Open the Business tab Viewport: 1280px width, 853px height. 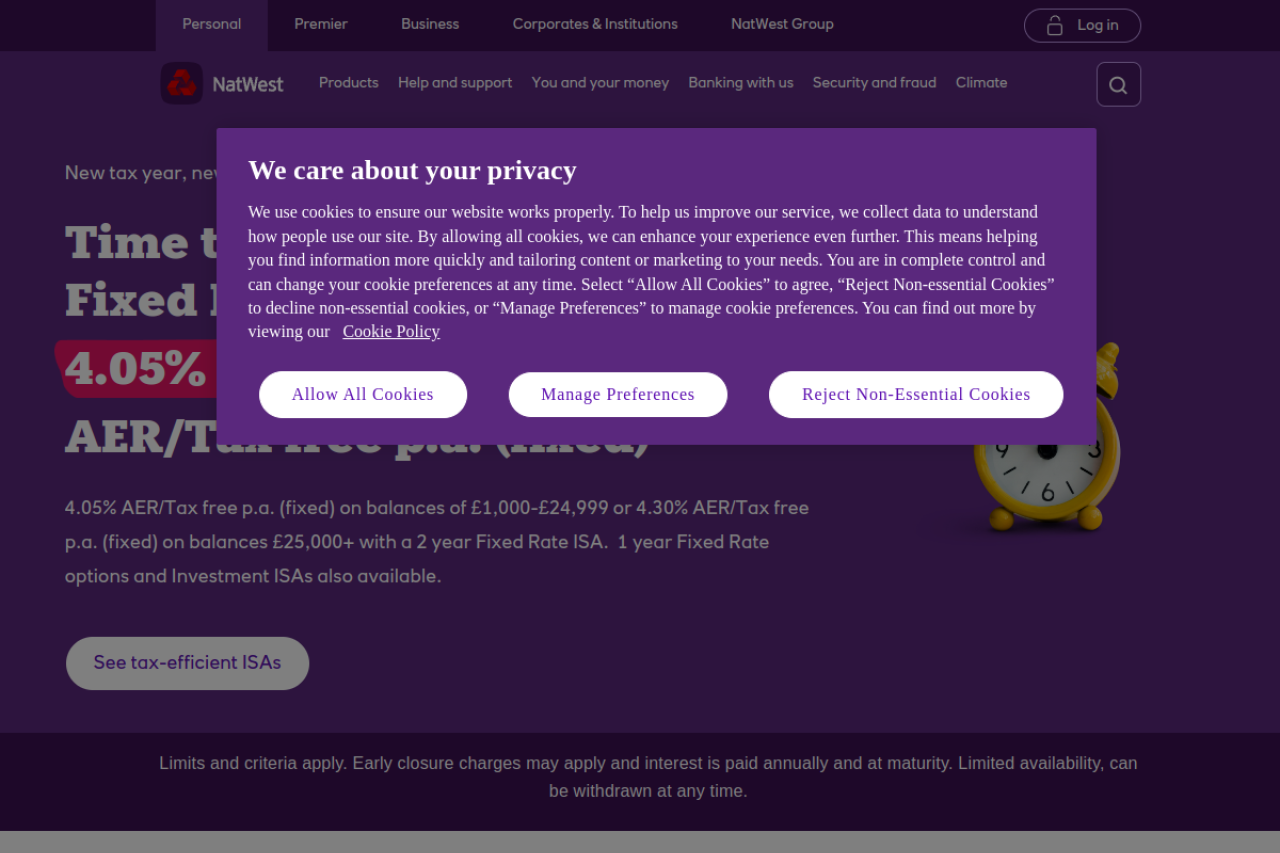click(430, 25)
